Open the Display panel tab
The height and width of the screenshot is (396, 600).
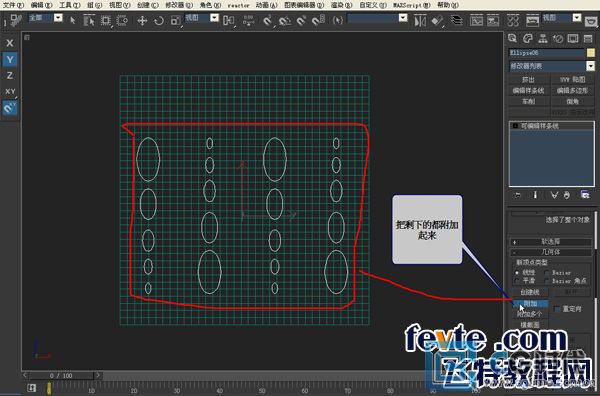[573, 38]
